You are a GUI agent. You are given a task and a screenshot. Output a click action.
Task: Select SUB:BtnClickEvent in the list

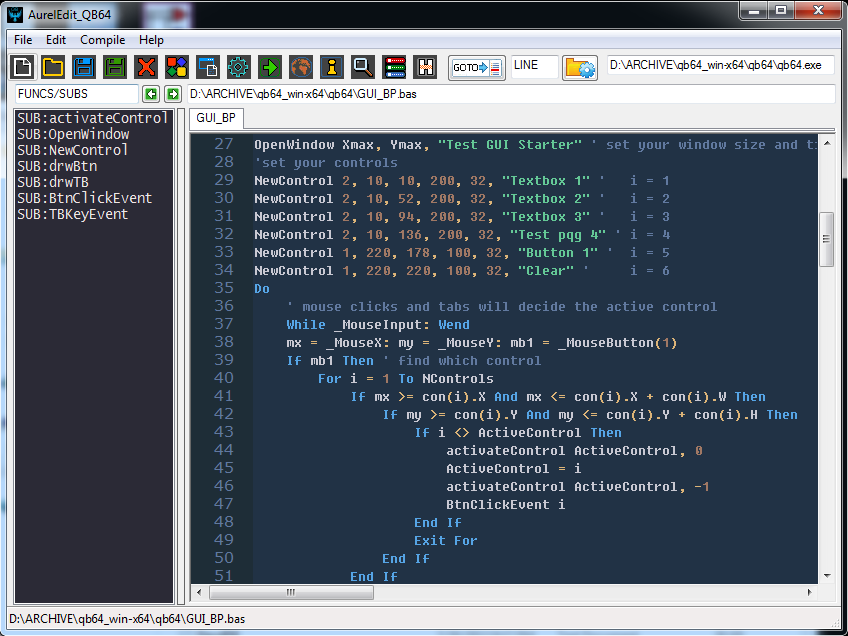[85, 198]
